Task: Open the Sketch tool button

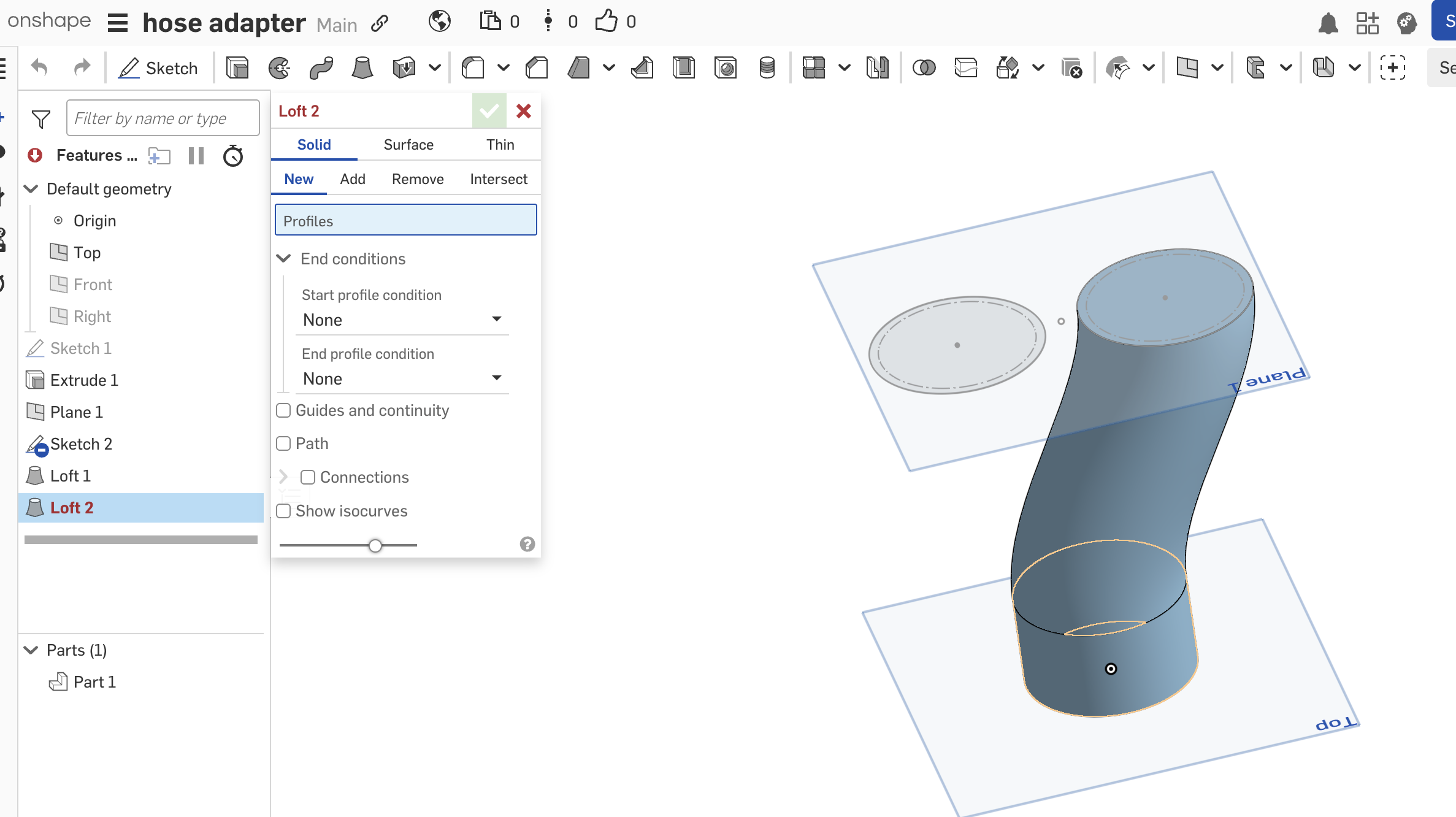Action: tap(158, 67)
